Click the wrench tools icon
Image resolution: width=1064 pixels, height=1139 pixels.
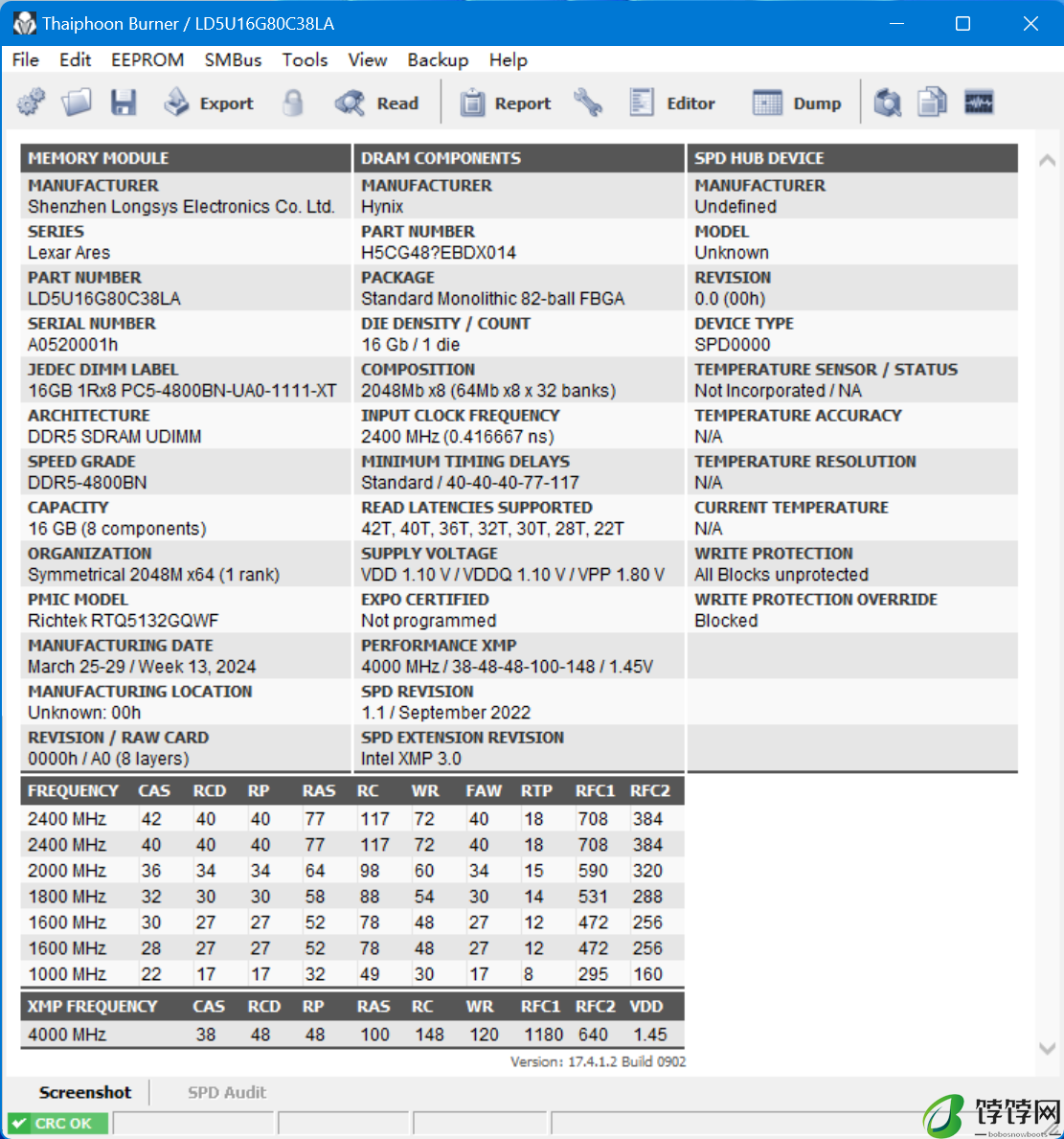tap(588, 103)
